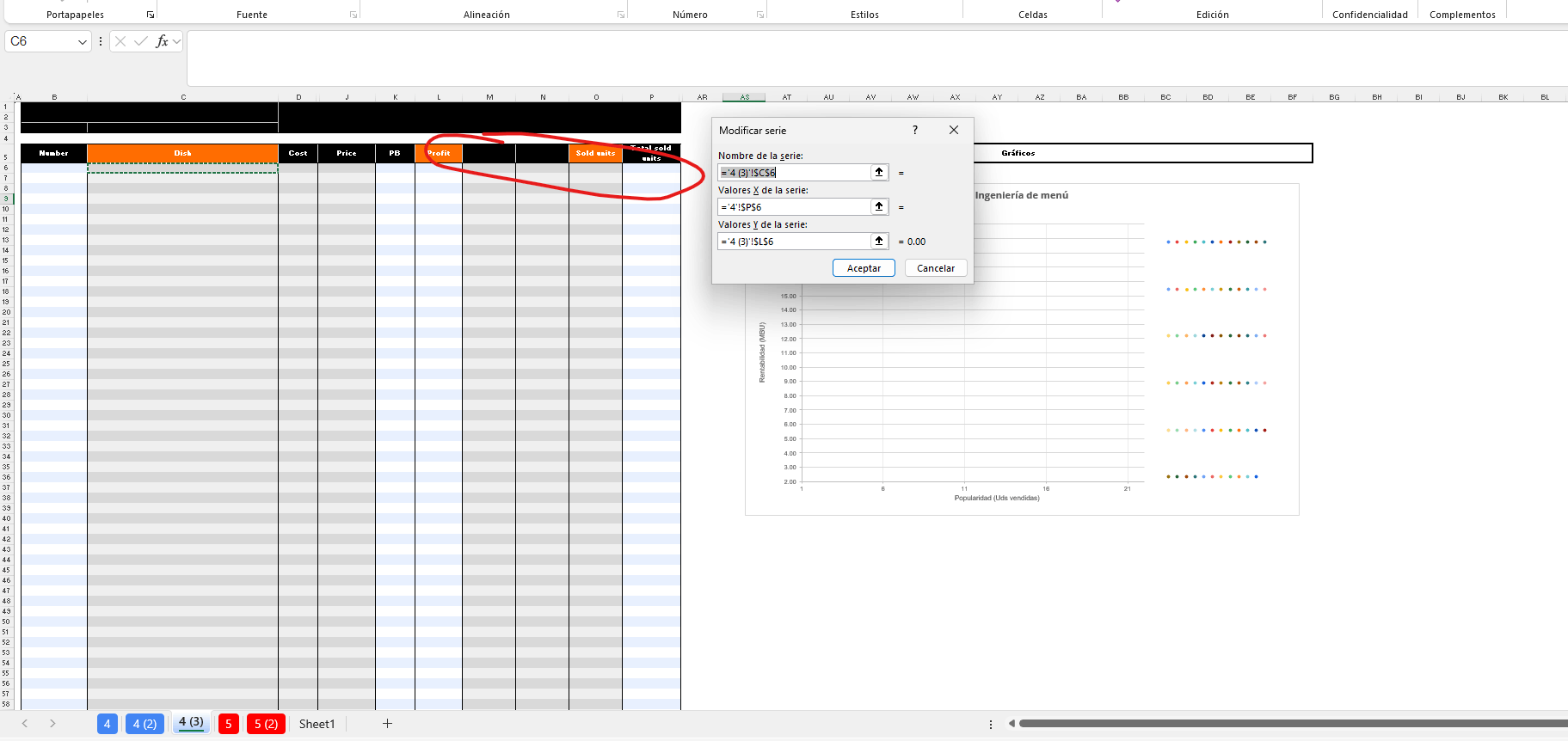
Task: Collapse the Valores X range selector
Action: [x=879, y=206]
